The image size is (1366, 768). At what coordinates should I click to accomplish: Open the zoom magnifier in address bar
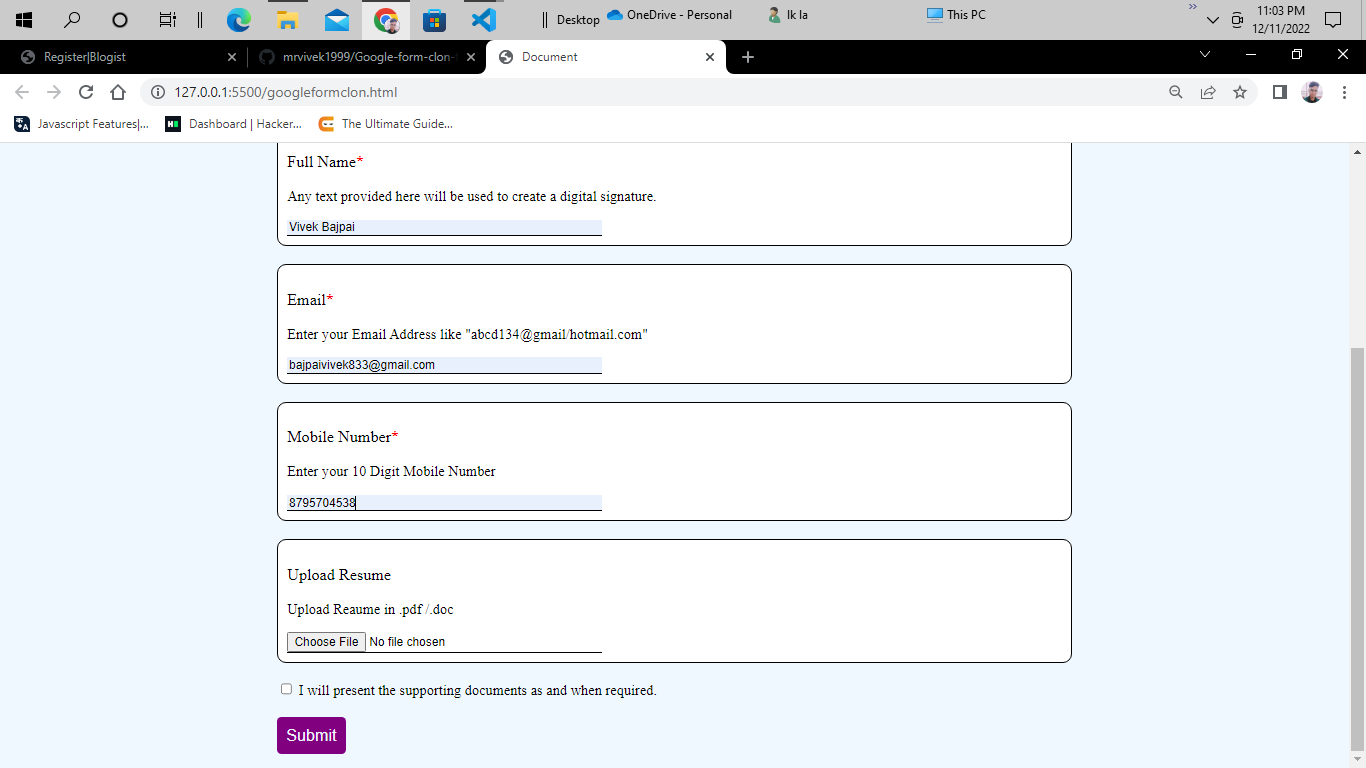[1175, 92]
